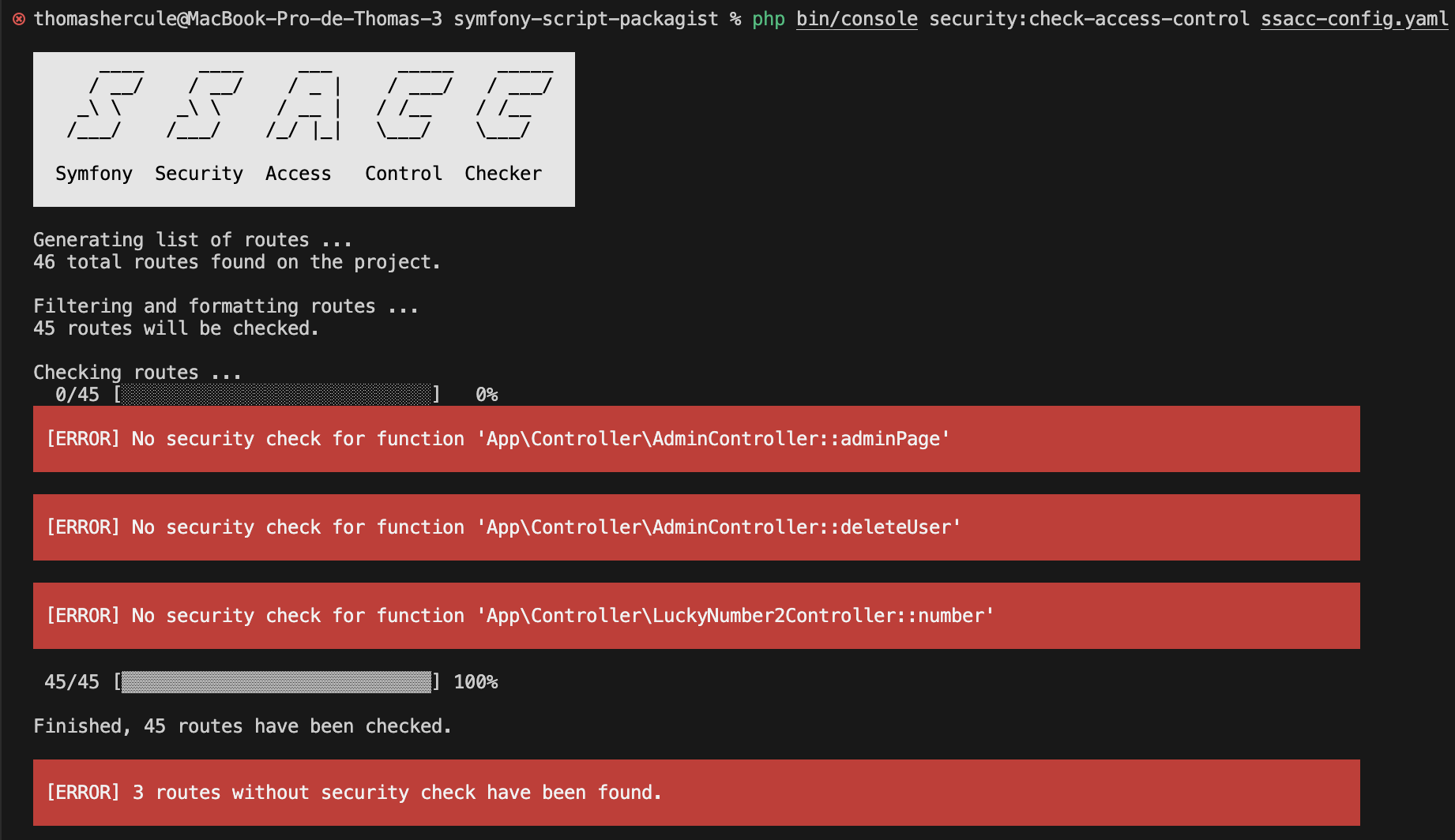Click the green php command word
The width and height of the screenshot is (1455, 840).
point(768,19)
